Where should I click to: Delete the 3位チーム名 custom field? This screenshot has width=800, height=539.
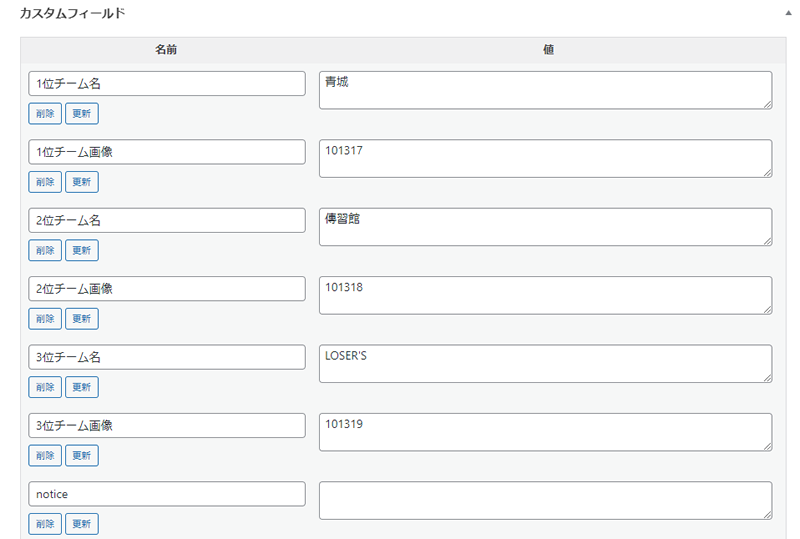[x=45, y=387]
